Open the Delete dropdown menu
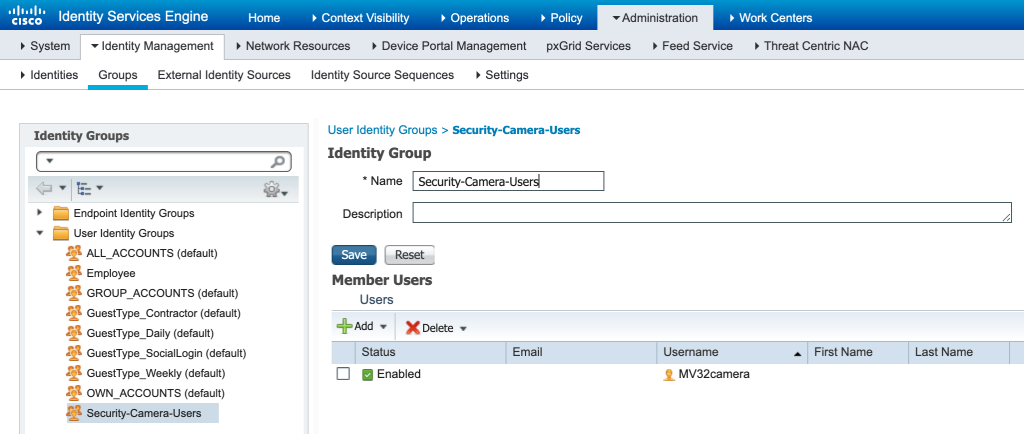The width and height of the screenshot is (1024, 434). coord(463,328)
